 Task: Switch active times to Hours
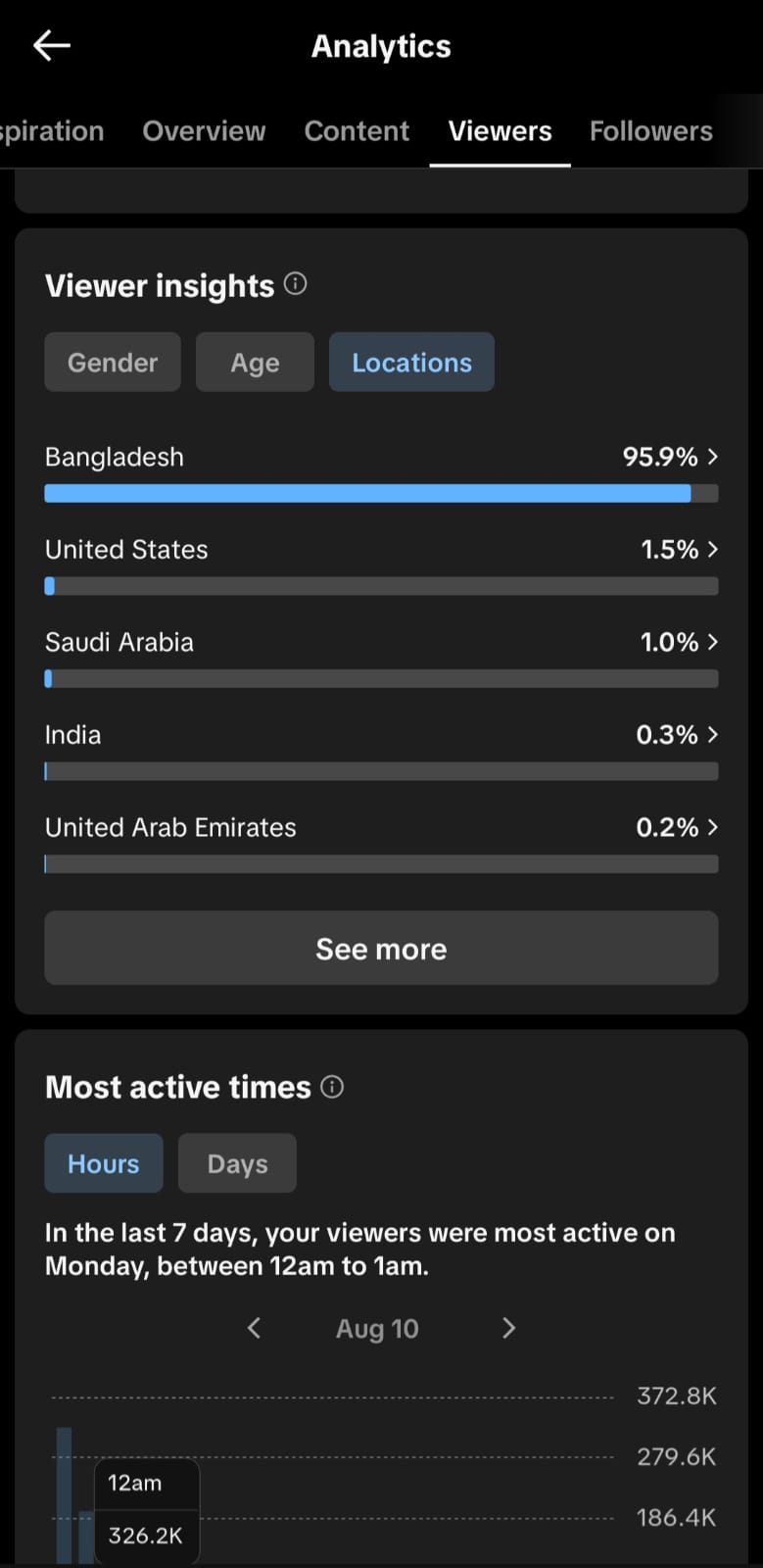coord(104,1163)
